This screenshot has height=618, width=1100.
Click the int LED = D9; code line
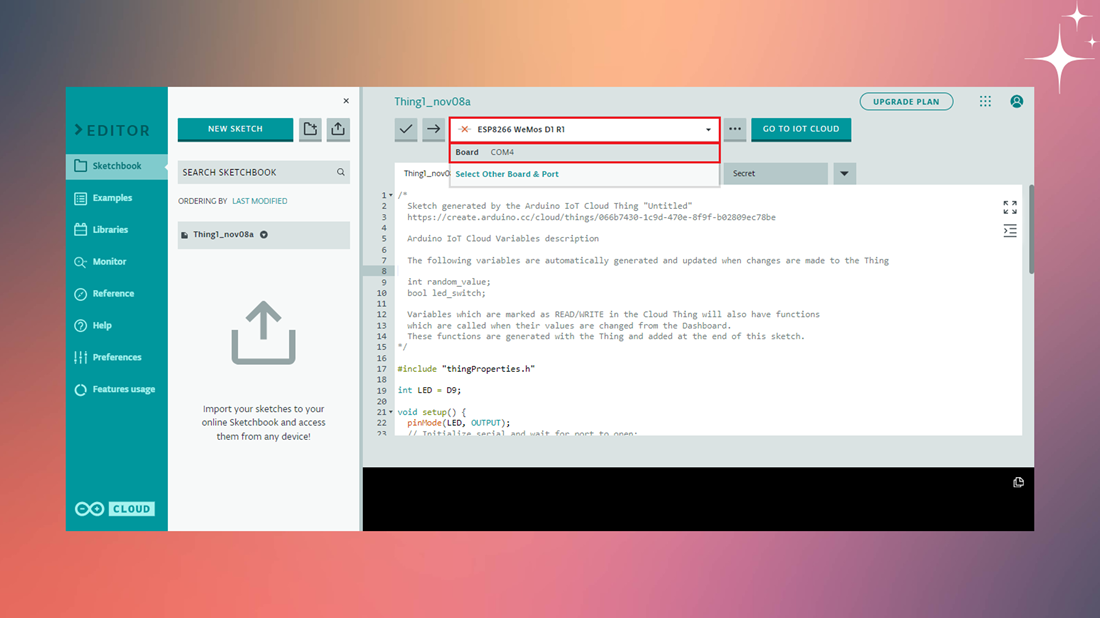429,391
